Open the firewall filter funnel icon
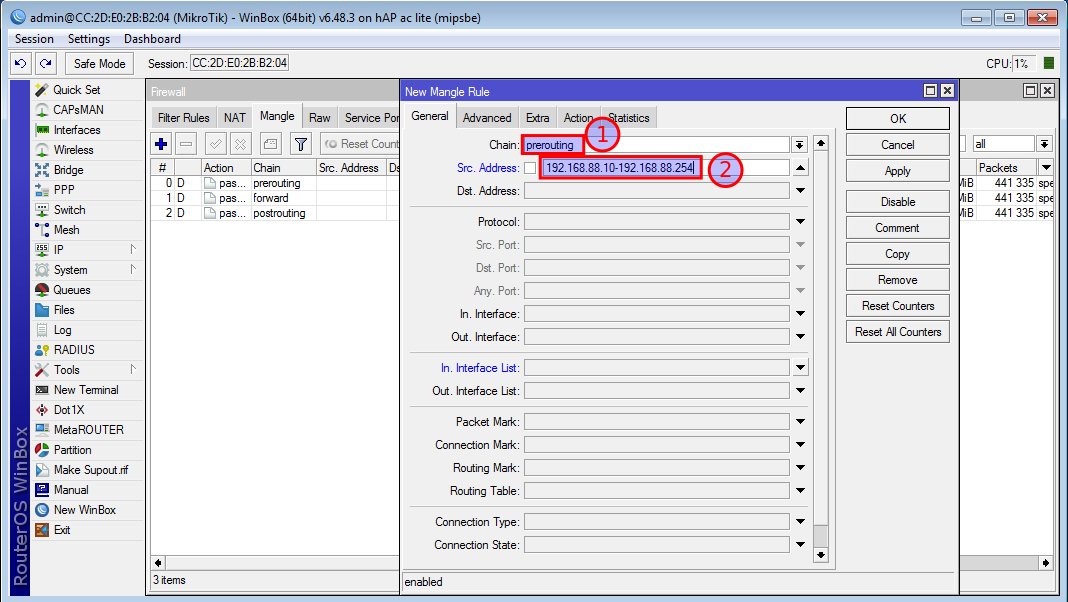 (300, 144)
